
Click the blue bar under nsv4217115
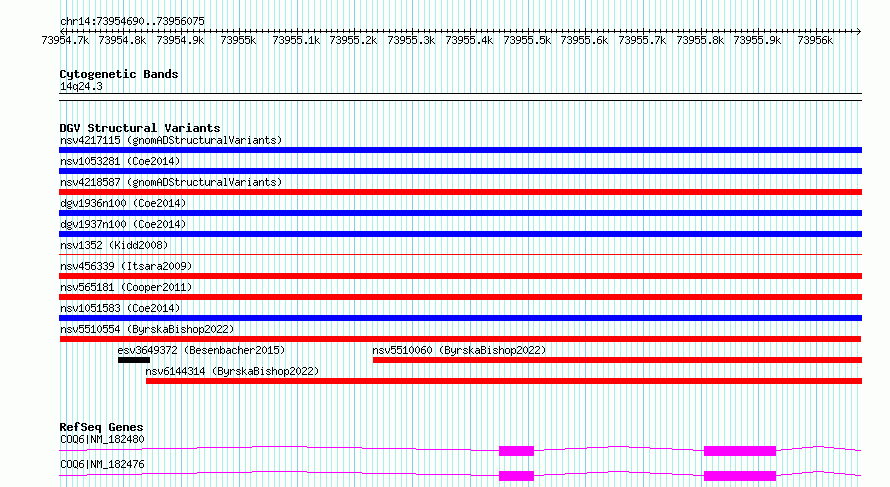pyautogui.click(x=460, y=150)
